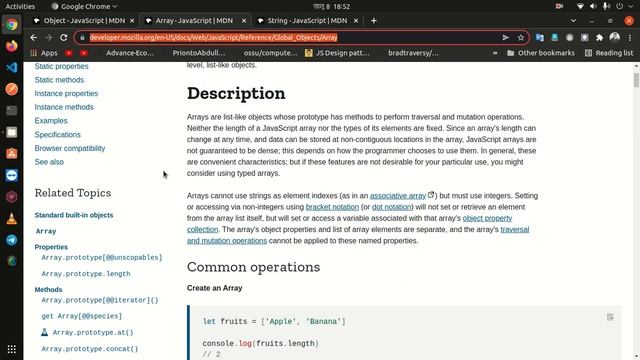
Task: Switch to the Object - JavaScript MDN tab
Action: click(x=84, y=20)
